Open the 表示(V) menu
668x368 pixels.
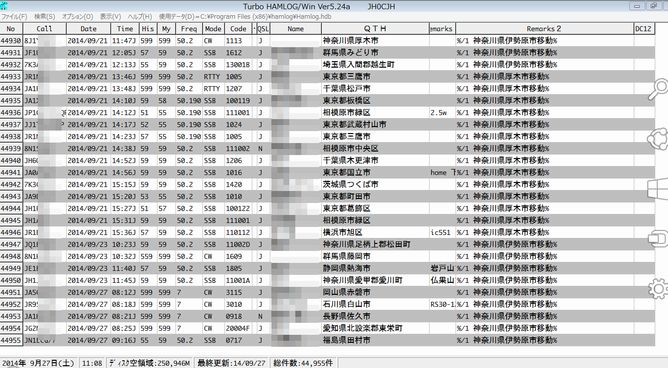click(110, 17)
